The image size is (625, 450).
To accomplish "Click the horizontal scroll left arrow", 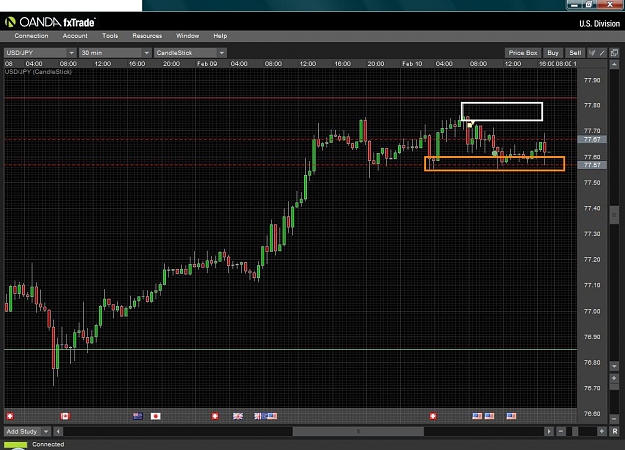I will (58, 431).
